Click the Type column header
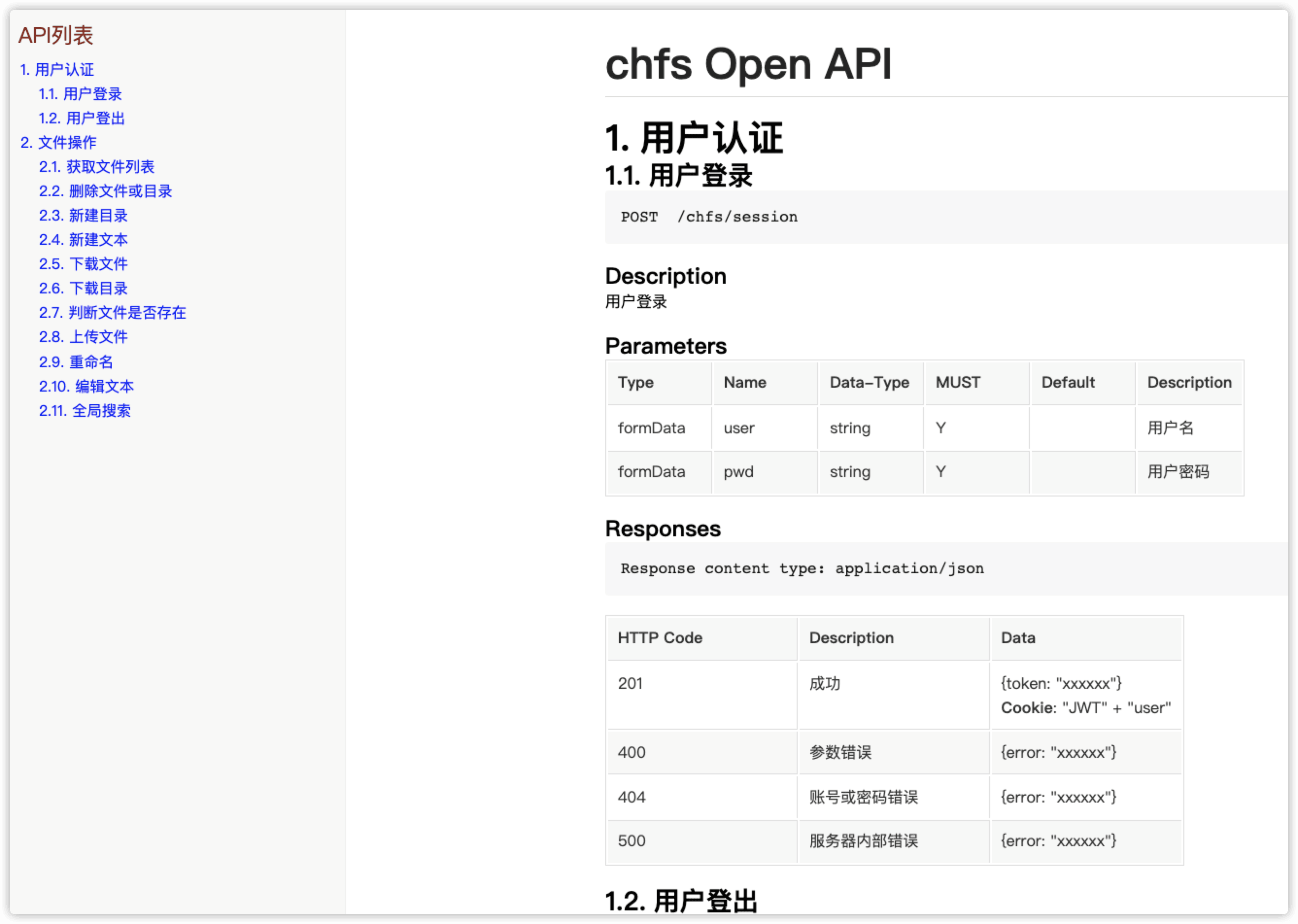The width and height of the screenshot is (1298, 924). click(659, 382)
